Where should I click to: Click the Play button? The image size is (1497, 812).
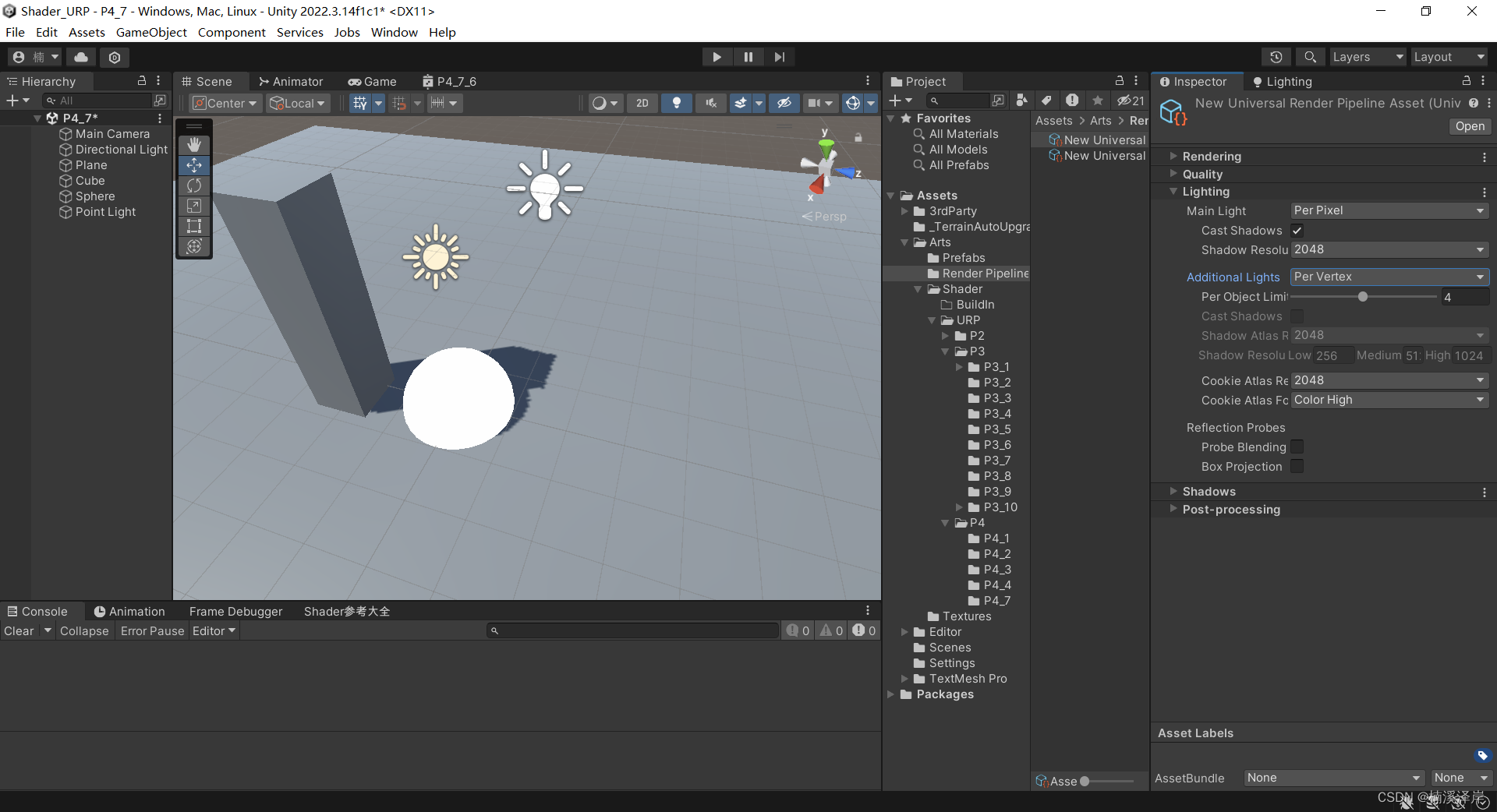click(717, 57)
